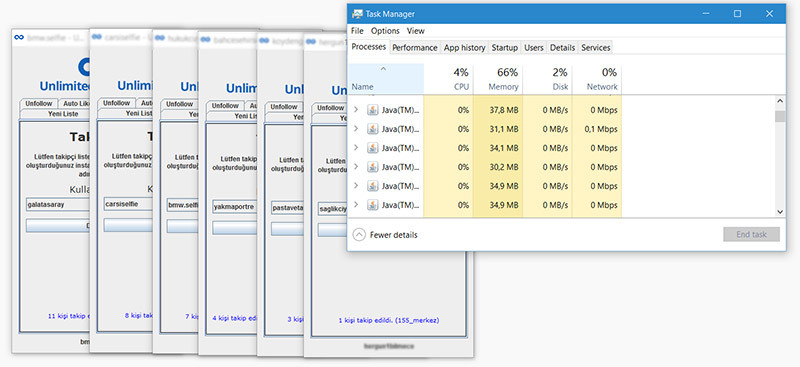Click the Java icon in the 30,2 MB row
The height and width of the screenshot is (367, 800).
(x=373, y=167)
